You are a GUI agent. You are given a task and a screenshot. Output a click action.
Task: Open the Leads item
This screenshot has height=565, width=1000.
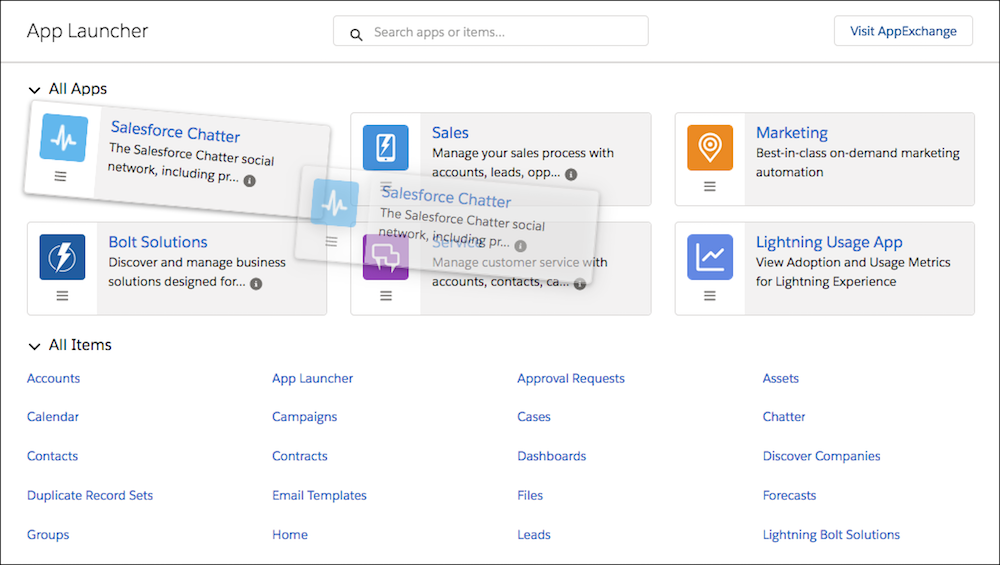pos(534,535)
